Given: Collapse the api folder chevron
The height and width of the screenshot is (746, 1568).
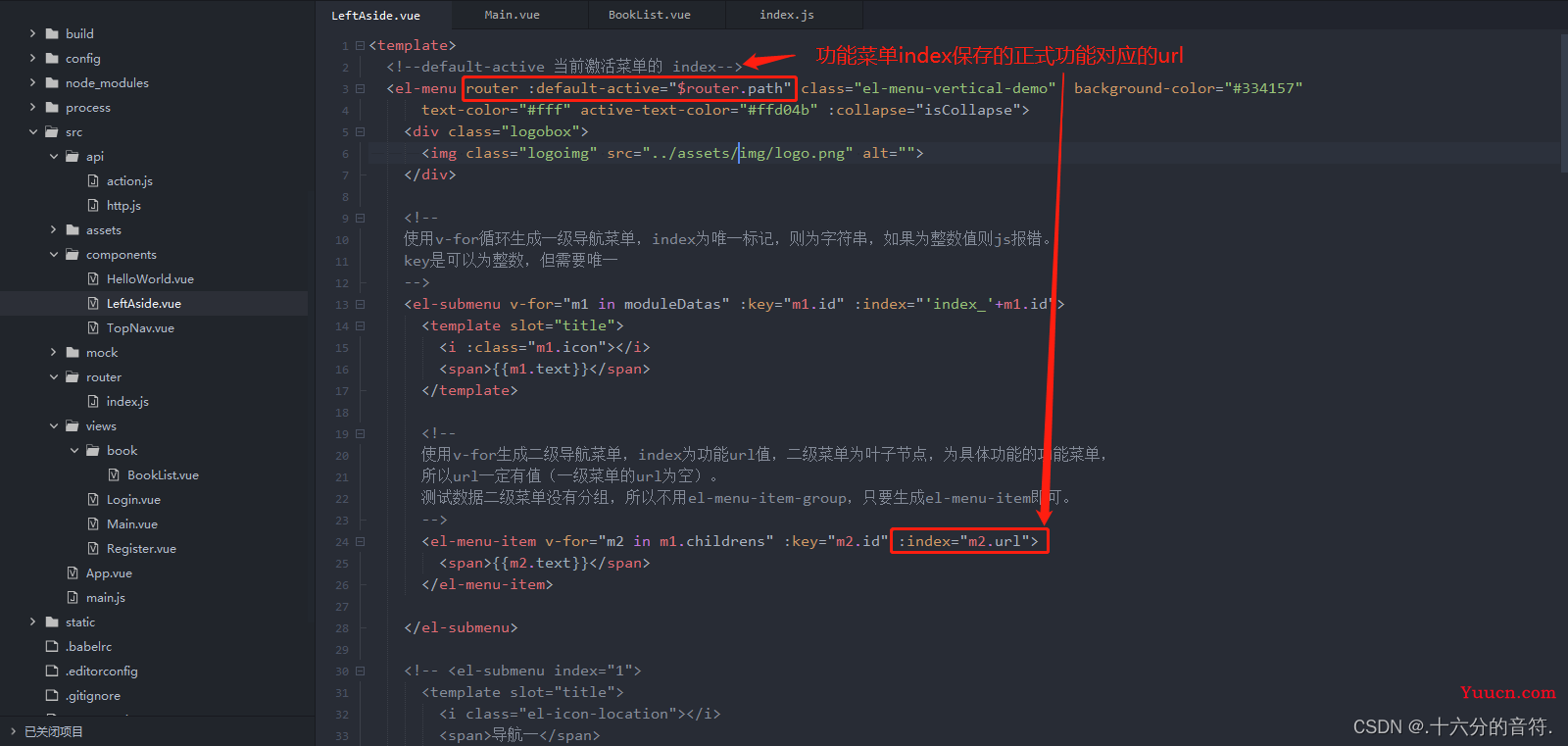Looking at the screenshot, I should pyautogui.click(x=53, y=156).
